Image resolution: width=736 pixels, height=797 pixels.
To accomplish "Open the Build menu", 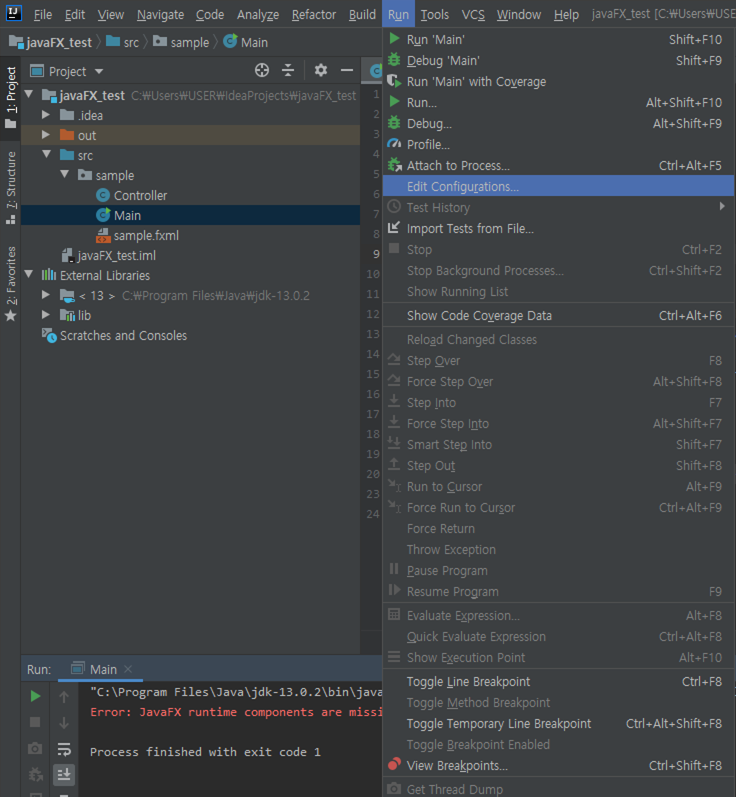I will tap(362, 15).
